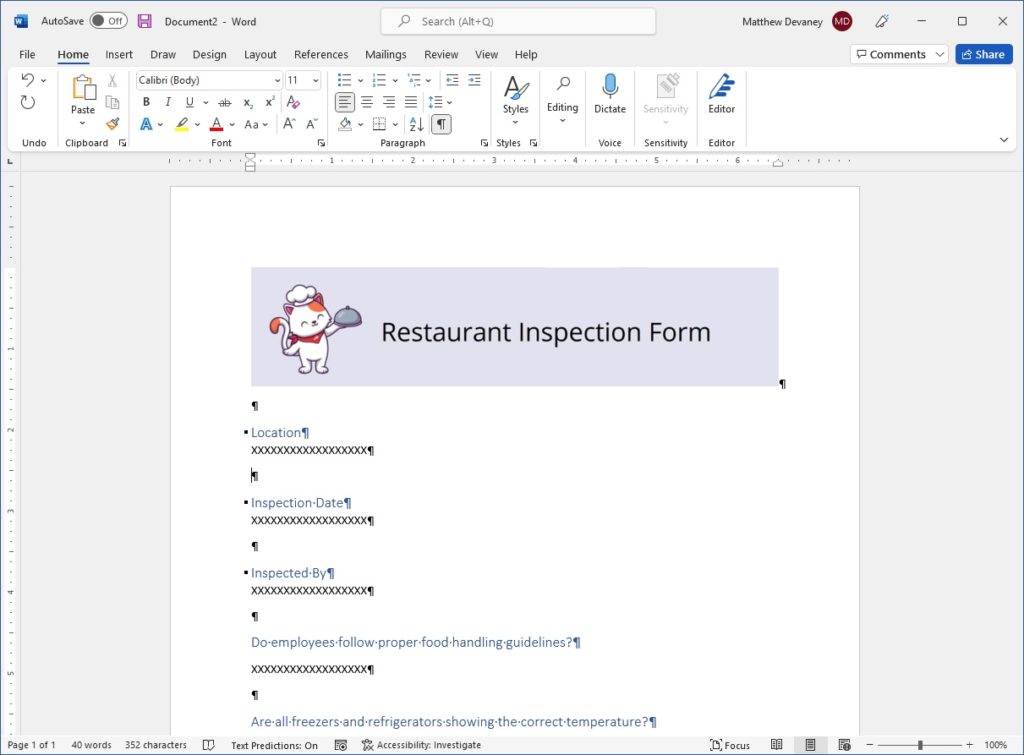
Task: Click the zoom slider in status bar
Action: pyautogui.click(x=920, y=745)
